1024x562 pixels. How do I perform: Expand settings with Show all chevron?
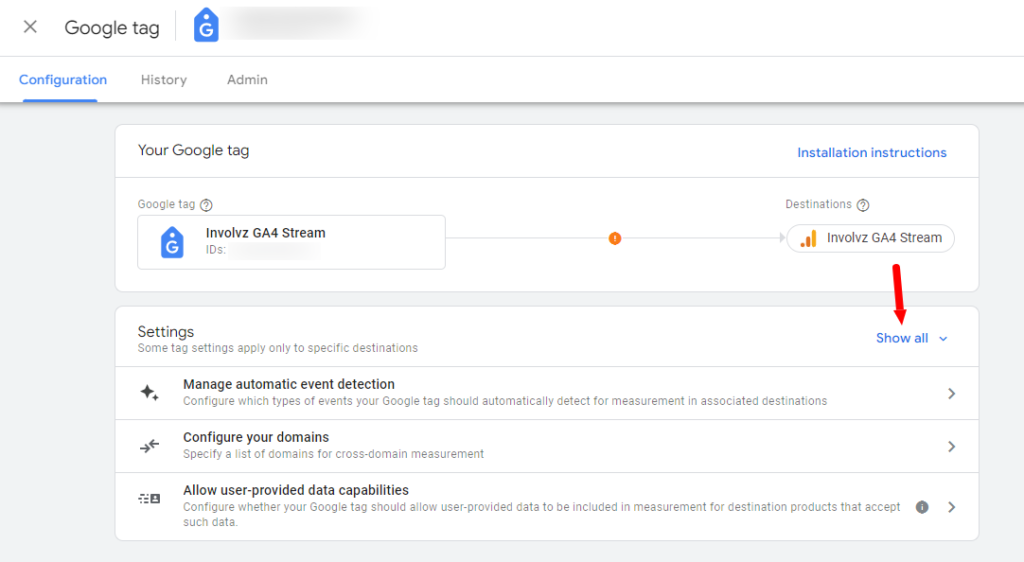pyautogui.click(x=943, y=339)
